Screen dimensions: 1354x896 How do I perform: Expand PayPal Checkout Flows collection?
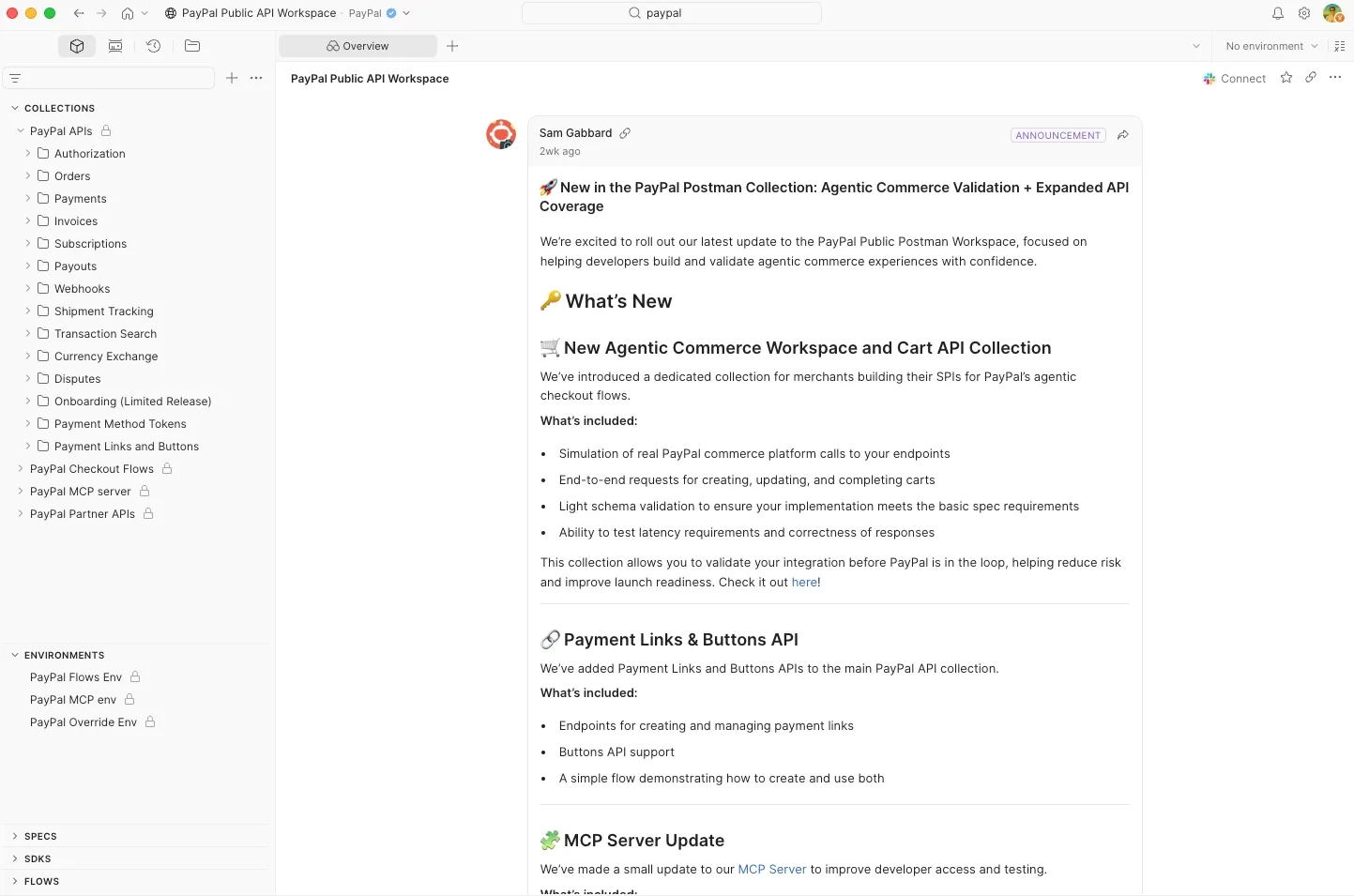tap(21, 468)
